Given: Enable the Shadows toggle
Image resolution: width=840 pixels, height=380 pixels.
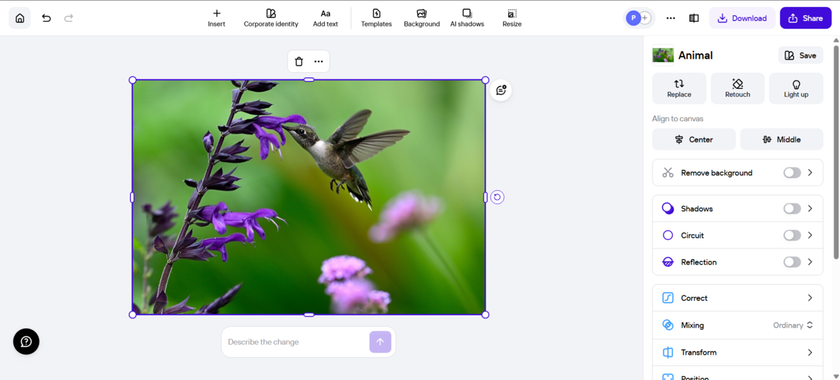Looking at the screenshot, I should click(792, 208).
